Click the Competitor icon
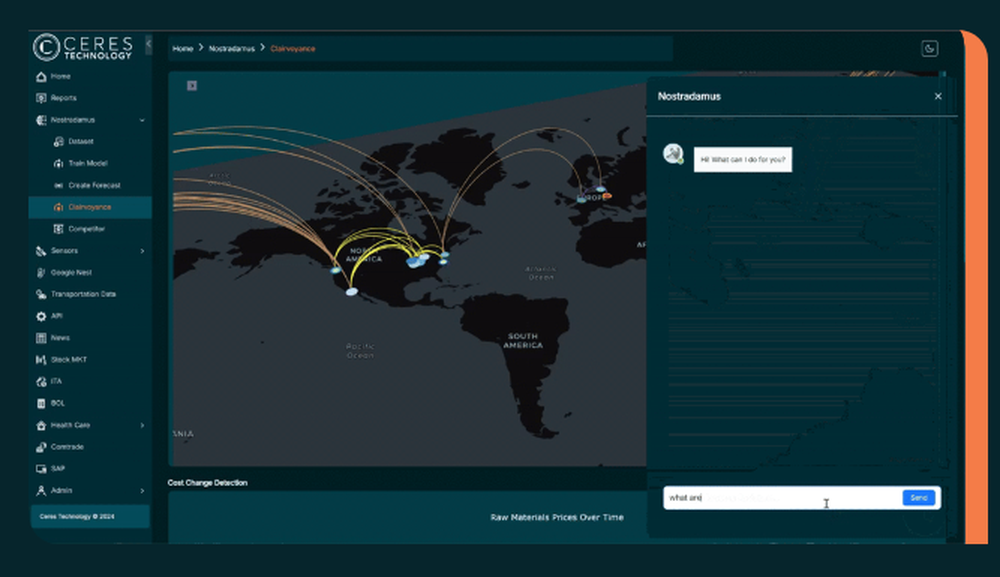 point(59,229)
